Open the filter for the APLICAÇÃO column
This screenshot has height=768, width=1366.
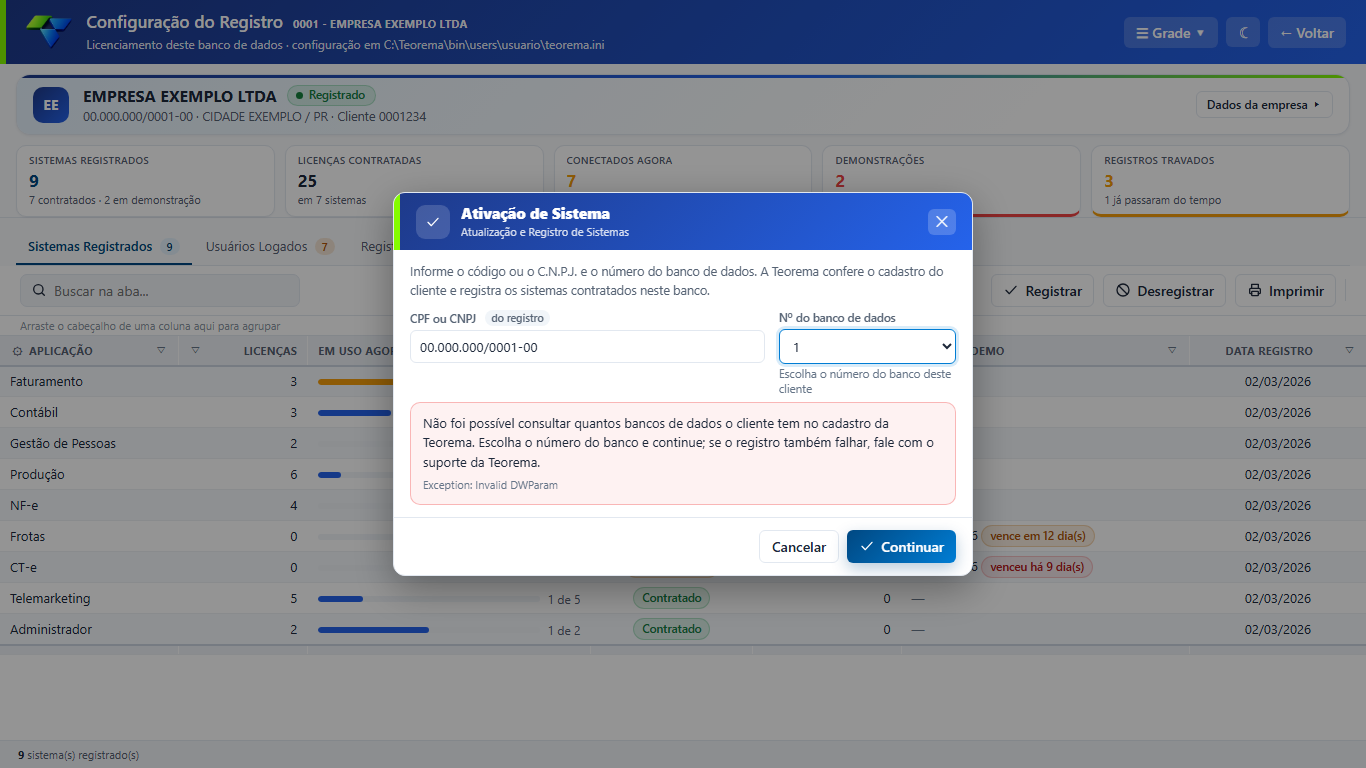click(162, 351)
